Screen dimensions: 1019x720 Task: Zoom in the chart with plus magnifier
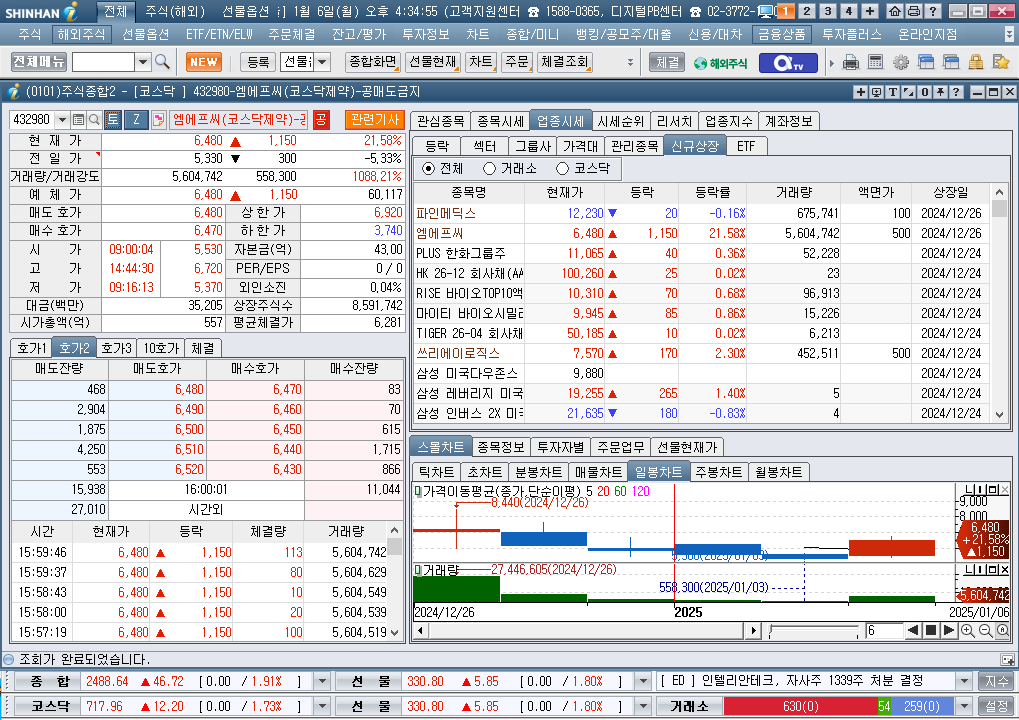pos(967,630)
